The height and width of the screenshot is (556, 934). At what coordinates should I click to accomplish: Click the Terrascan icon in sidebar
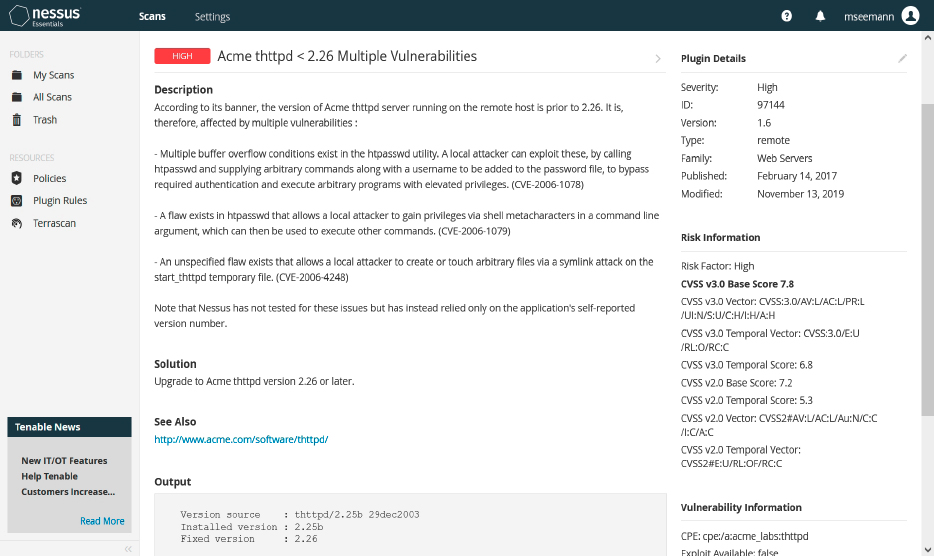[16, 223]
